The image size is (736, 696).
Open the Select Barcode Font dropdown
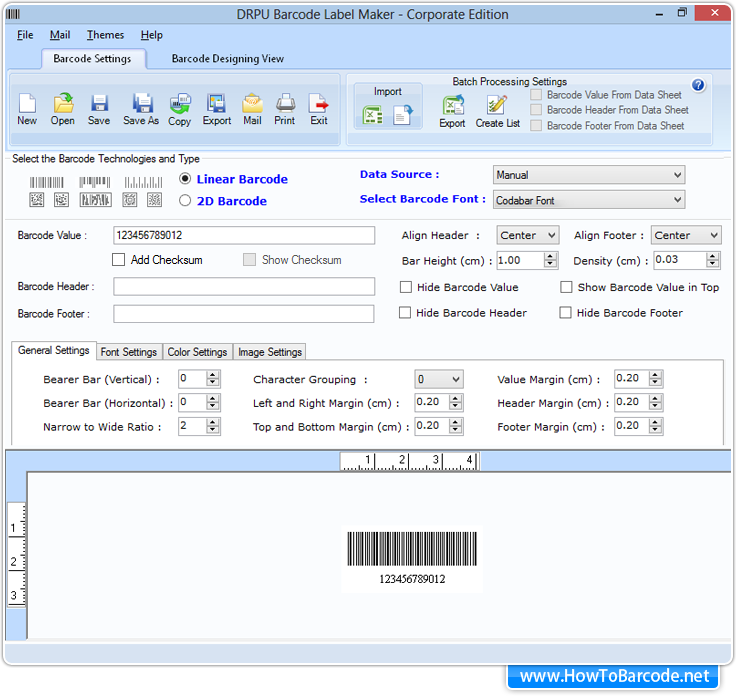pyautogui.click(x=589, y=200)
